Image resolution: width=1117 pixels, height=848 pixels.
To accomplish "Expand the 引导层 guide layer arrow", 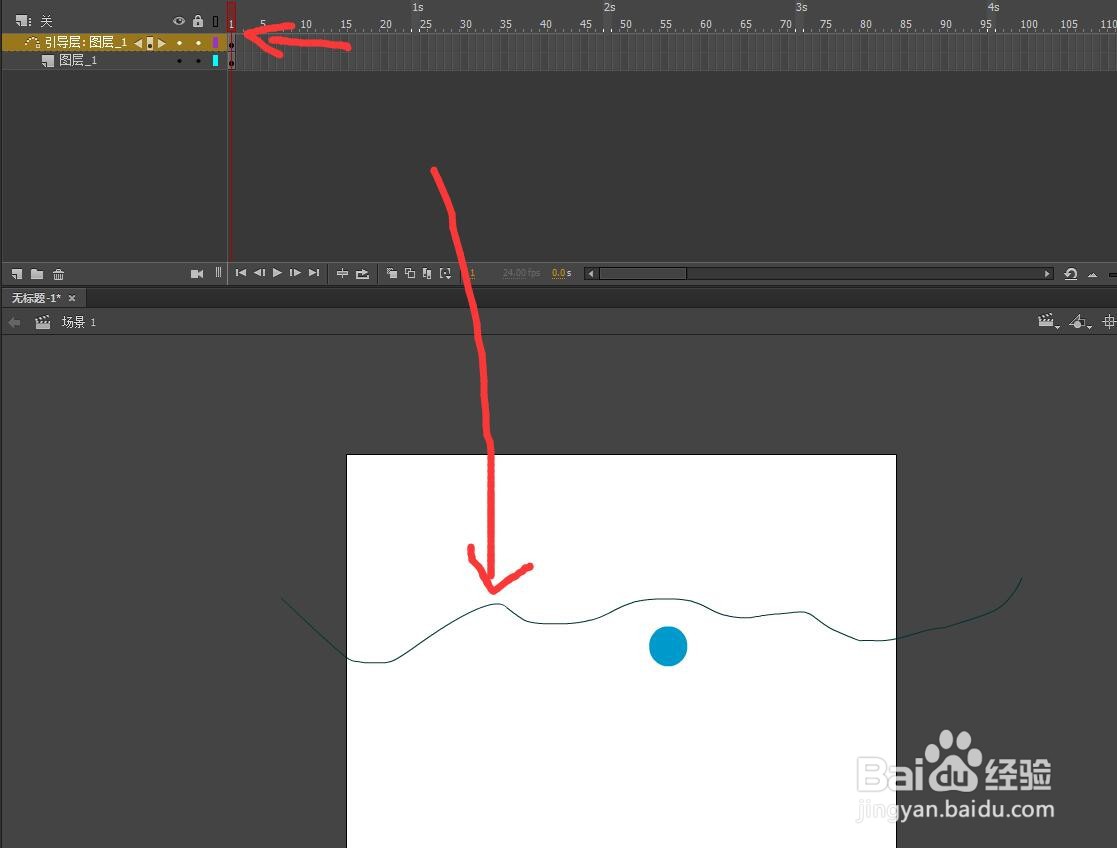I will click(162, 43).
